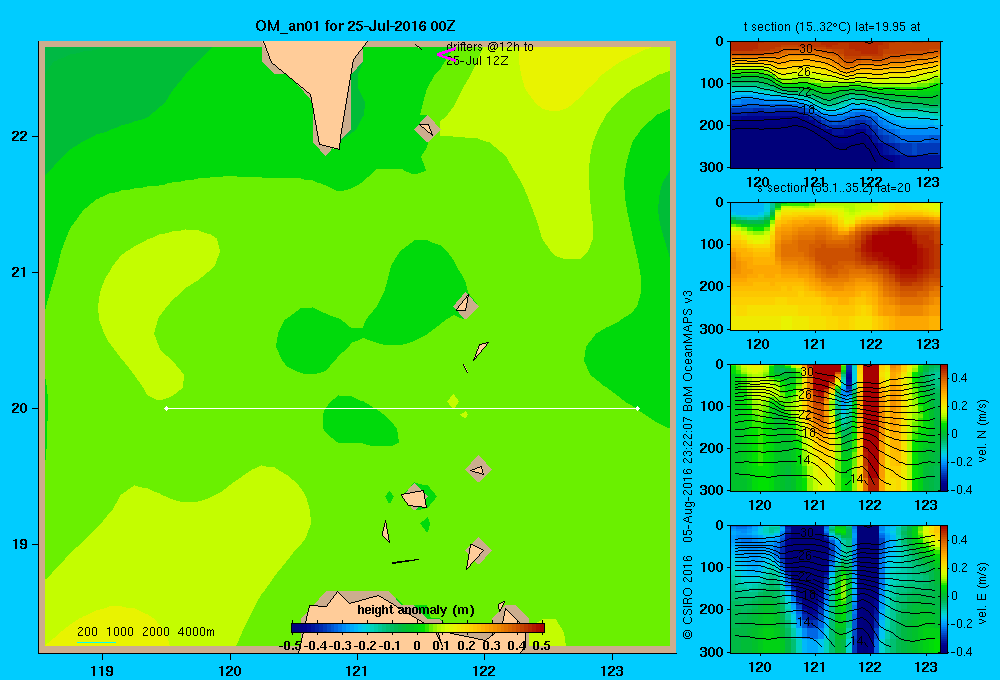This screenshot has width=1000, height=680.
Task: Click the '-0.5' tick on the height anomaly bar
Action: [x=290, y=646]
